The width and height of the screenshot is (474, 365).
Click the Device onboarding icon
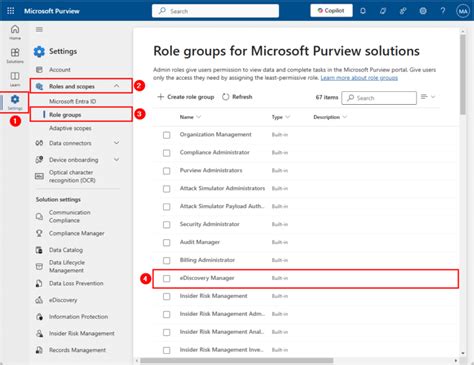[x=39, y=160]
